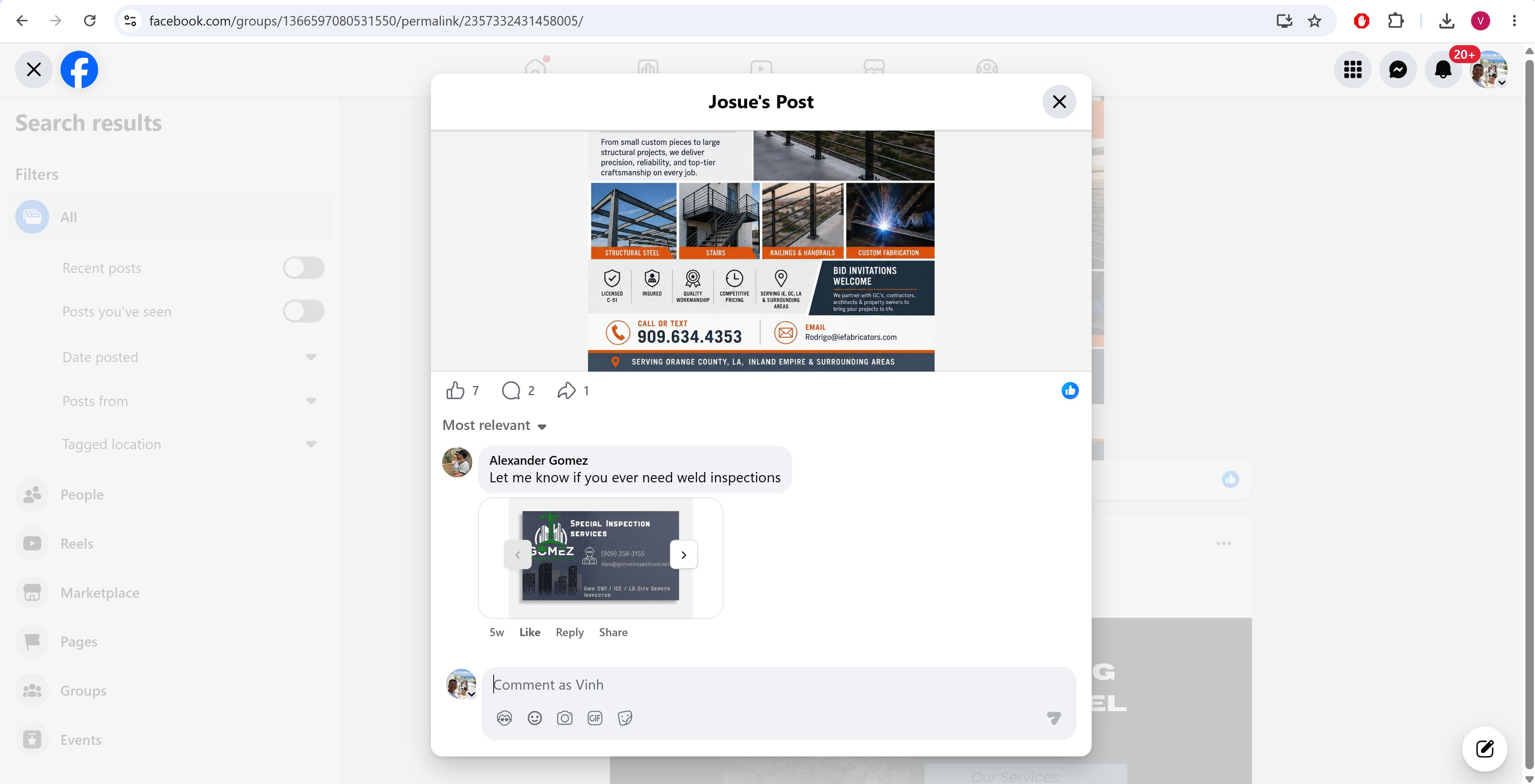1535x784 pixels.
Task: Open browser extensions puzzle icon
Action: point(1395,21)
